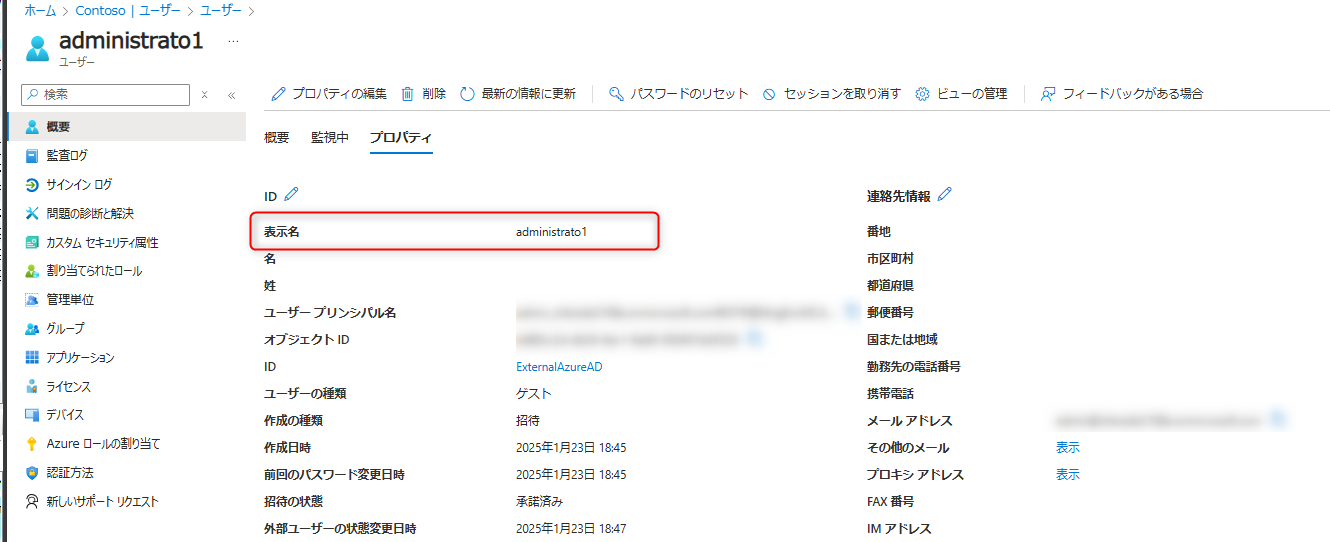Click プロパティの編集 toolbar button

[329, 94]
